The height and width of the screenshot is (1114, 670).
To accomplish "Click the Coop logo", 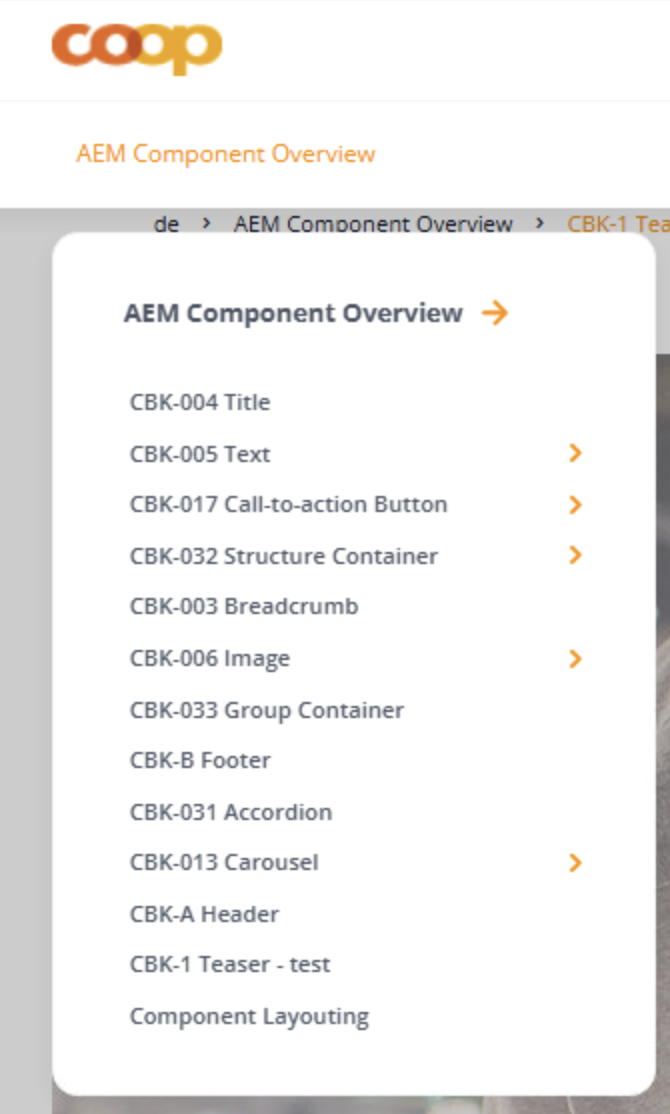I will click(x=139, y=44).
